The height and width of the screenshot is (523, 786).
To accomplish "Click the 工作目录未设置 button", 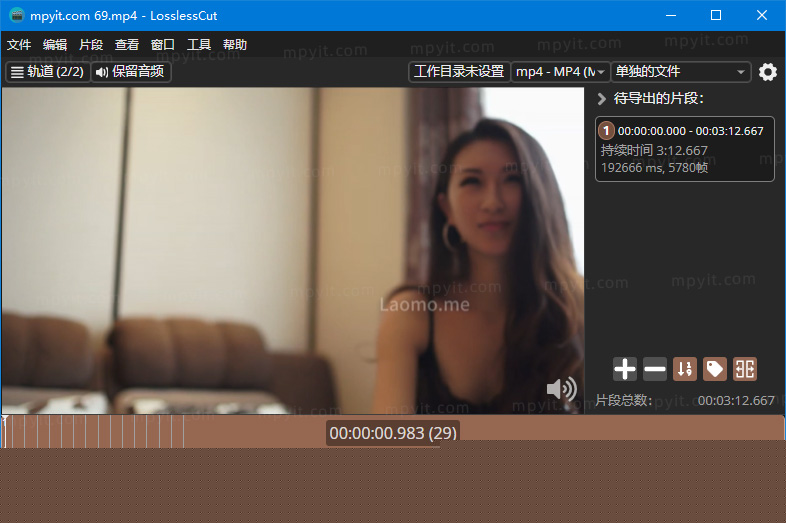I will pyautogui.click(x=459, y=72).
